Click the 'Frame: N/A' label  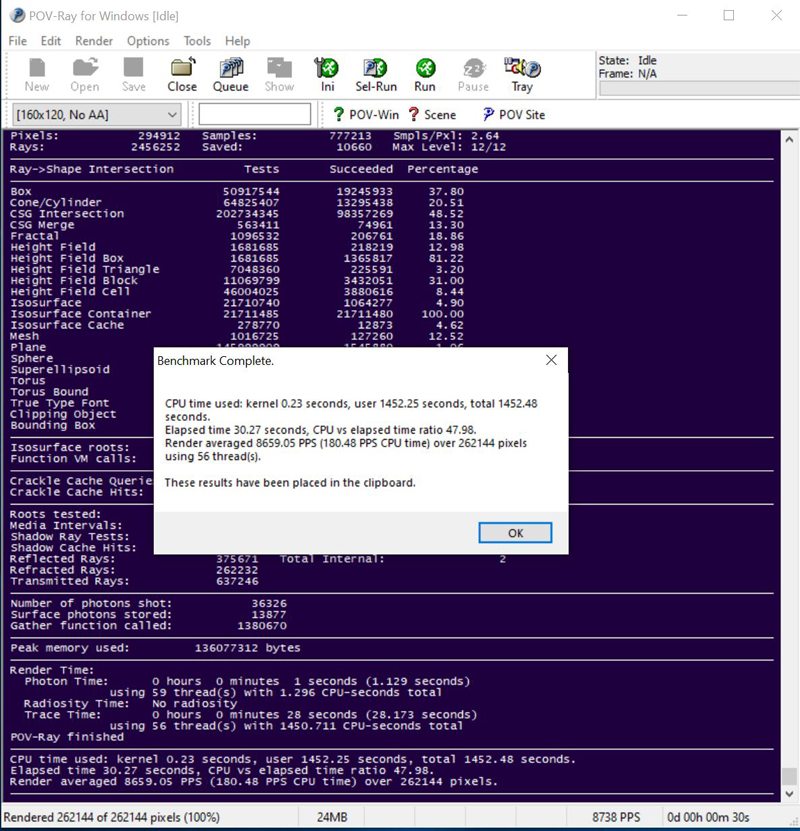tap(627, 74)
